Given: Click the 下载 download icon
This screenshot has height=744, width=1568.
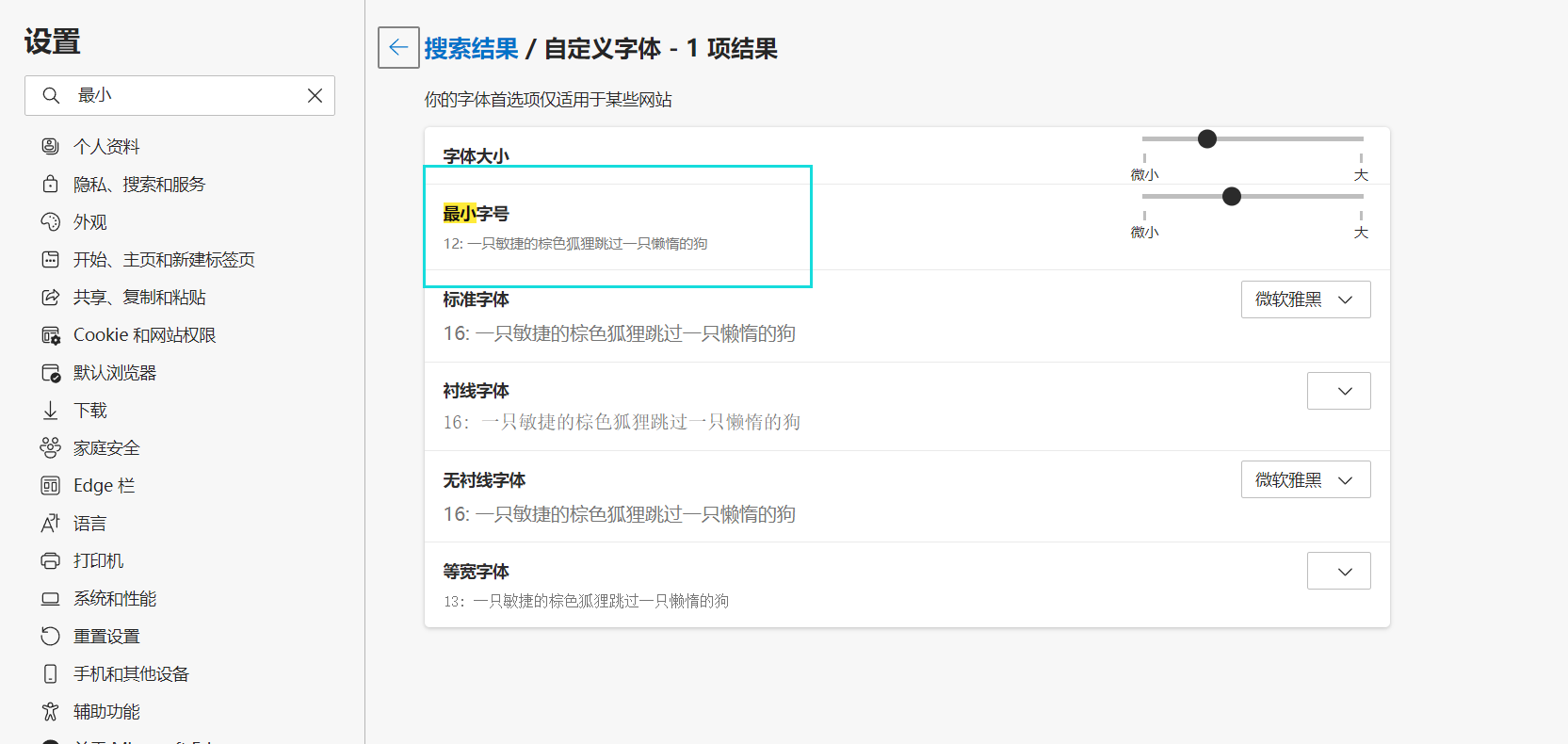Looking at the screenshot, I should [x=51, y=410].
